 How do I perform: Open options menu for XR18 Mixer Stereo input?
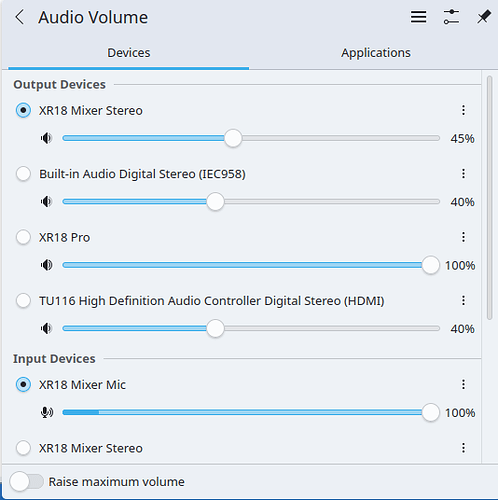pyautogui.click(x=463, y=448)
